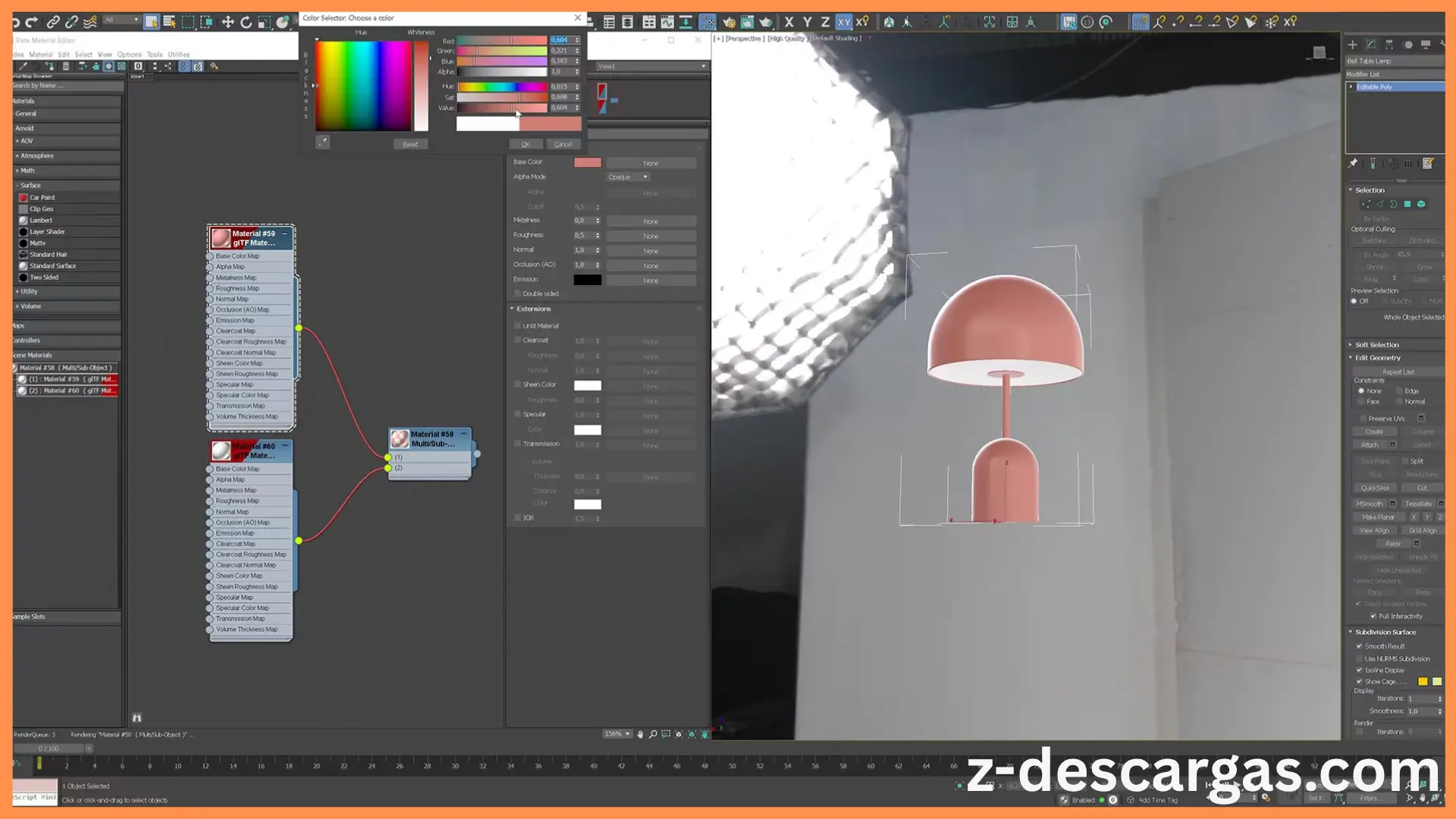Viewport: 1456px width, 819px height.
Task: Click the zoom magnifier in material view
Action: (653, 734)
